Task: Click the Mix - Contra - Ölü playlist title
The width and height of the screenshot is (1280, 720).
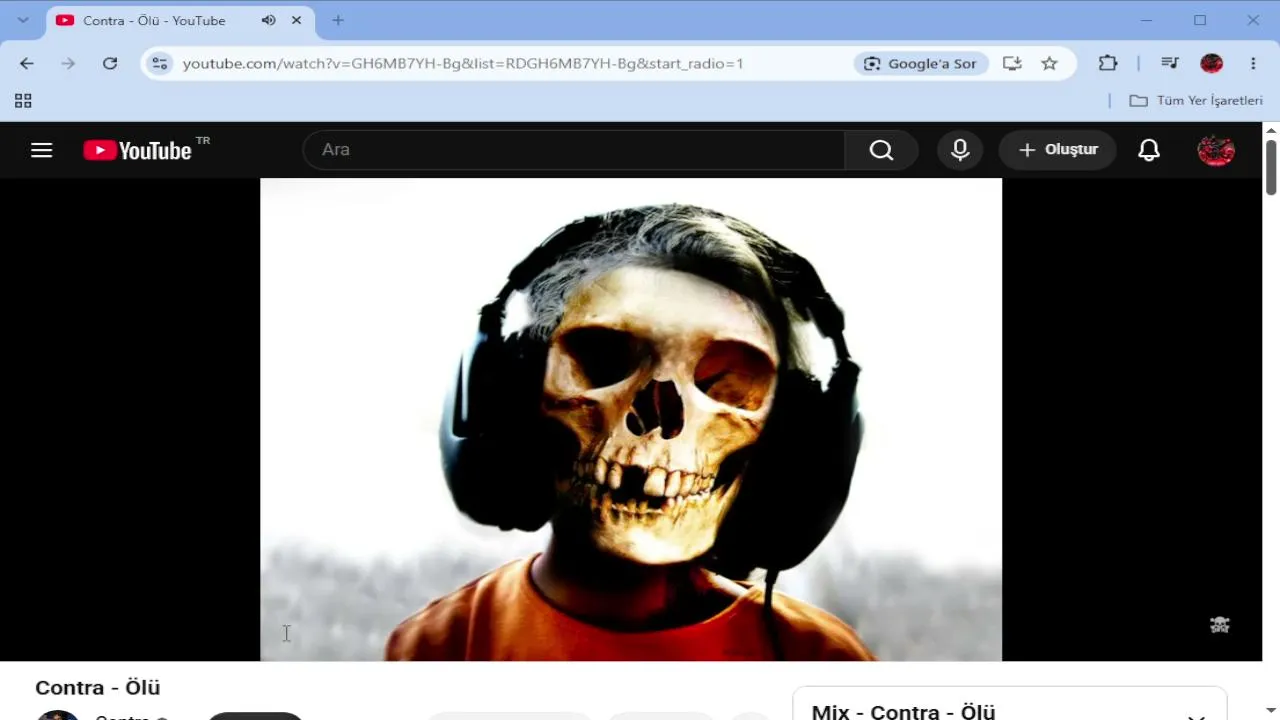Action: click(903, 711)
